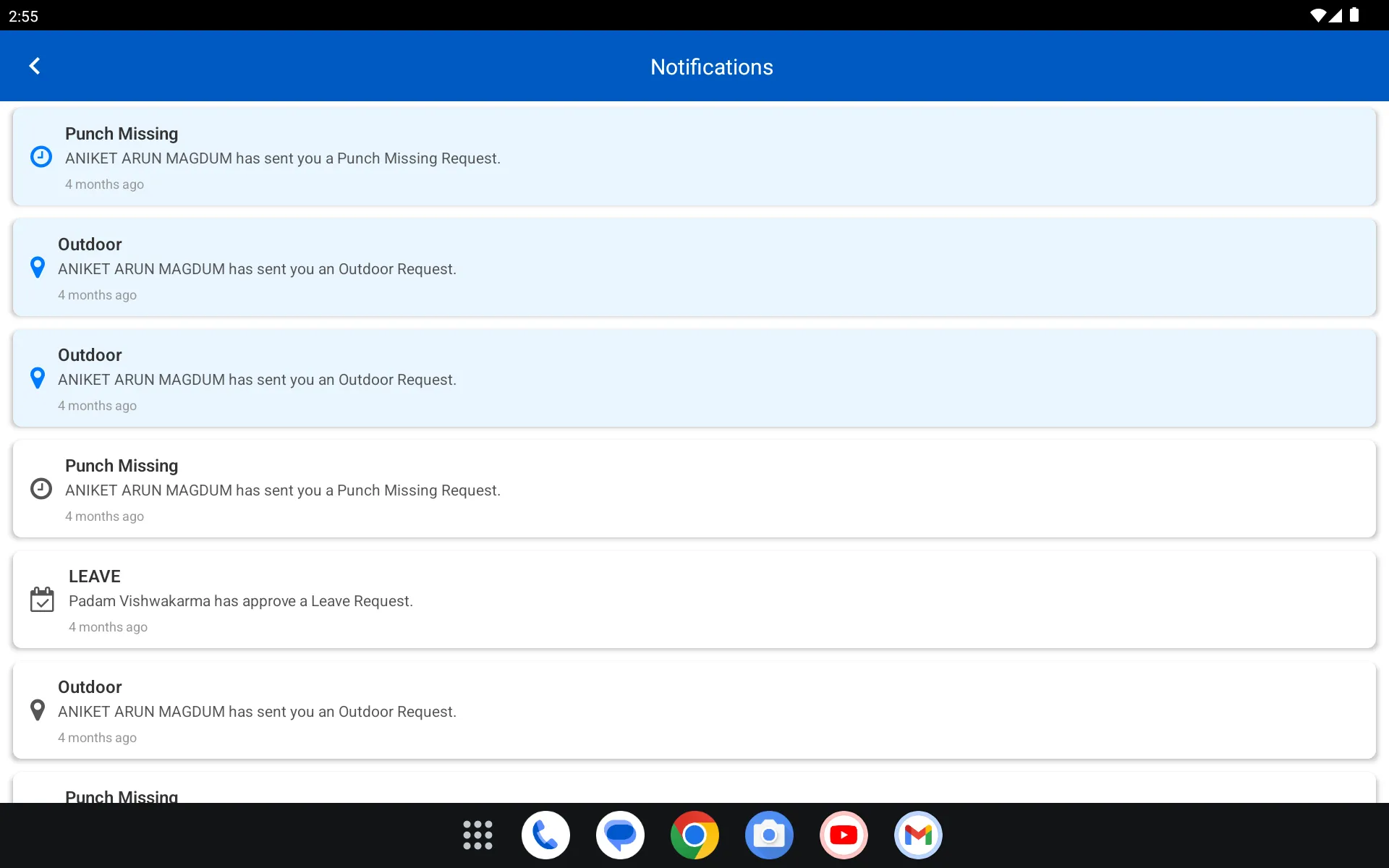Select Outdoor Request message on last Outdoor card
Screen dimensions: 1389x868
[257, 712]
